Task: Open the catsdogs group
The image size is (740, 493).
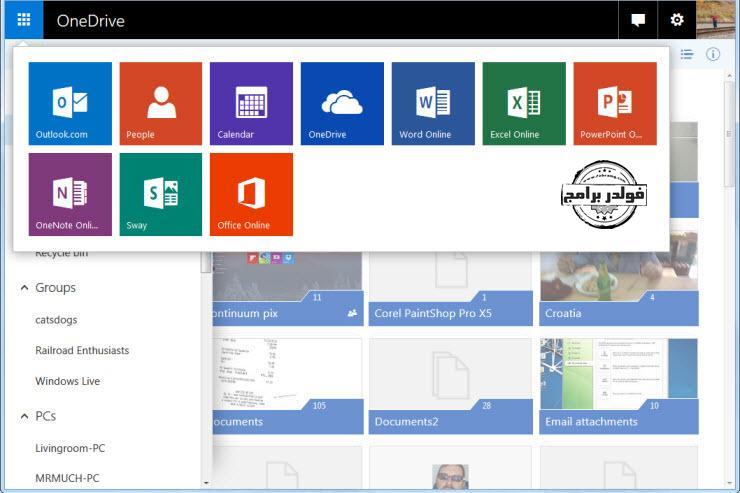Action: coord(56,320)
